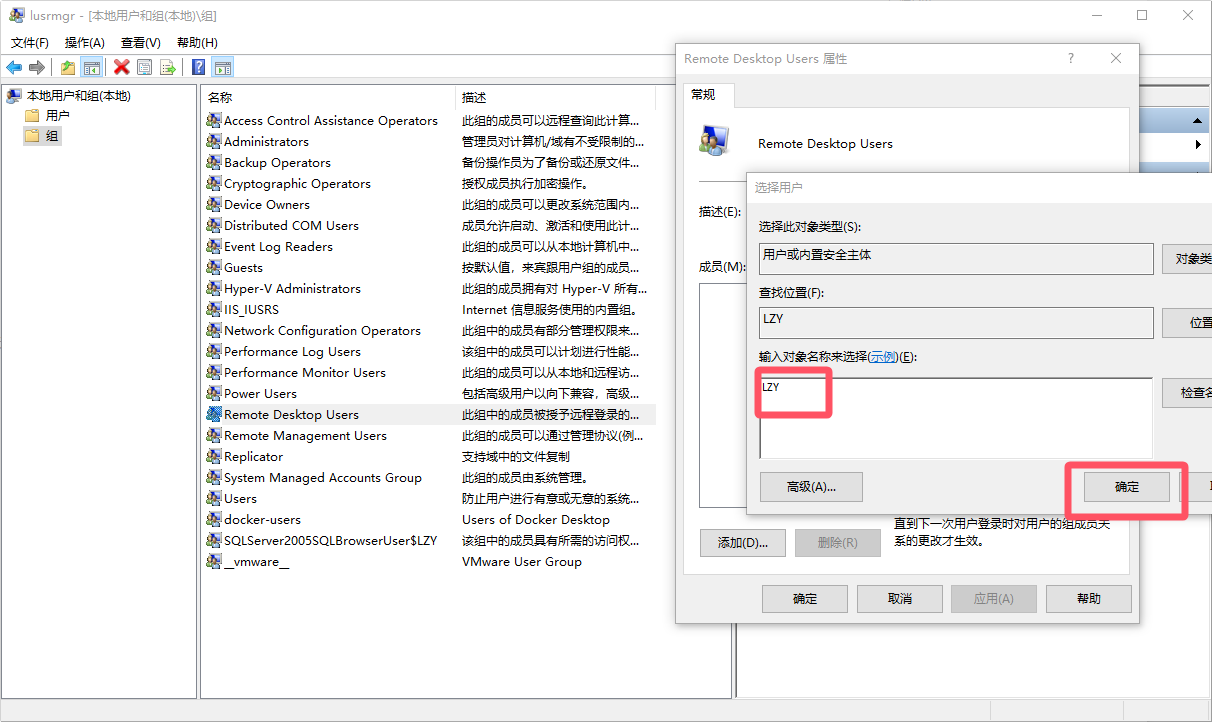Screen dimensions: 1212x722
Task: Select 本地用户和组(本地) root tree node
Action: coord(78,96)
